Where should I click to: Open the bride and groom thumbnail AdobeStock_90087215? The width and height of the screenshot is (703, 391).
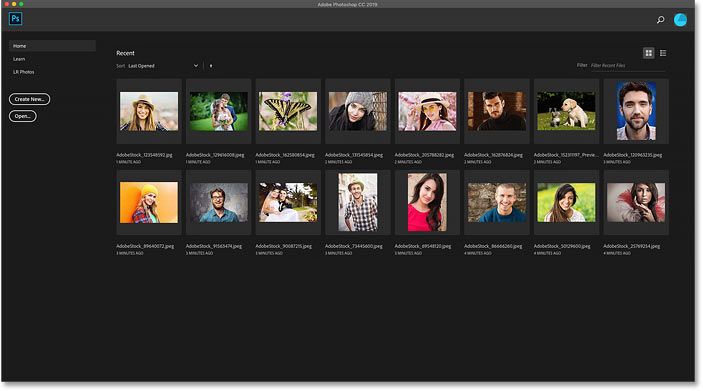[x=288, y=202]
